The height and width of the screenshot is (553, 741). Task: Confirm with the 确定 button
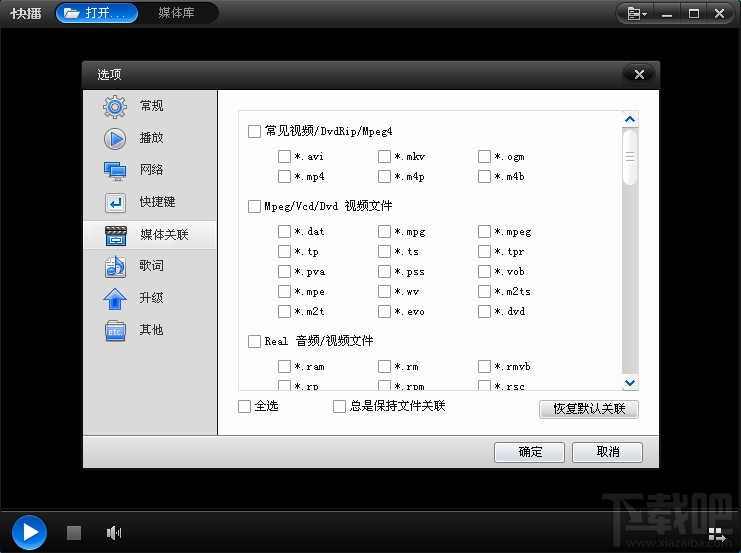click(x=529, y=452)
